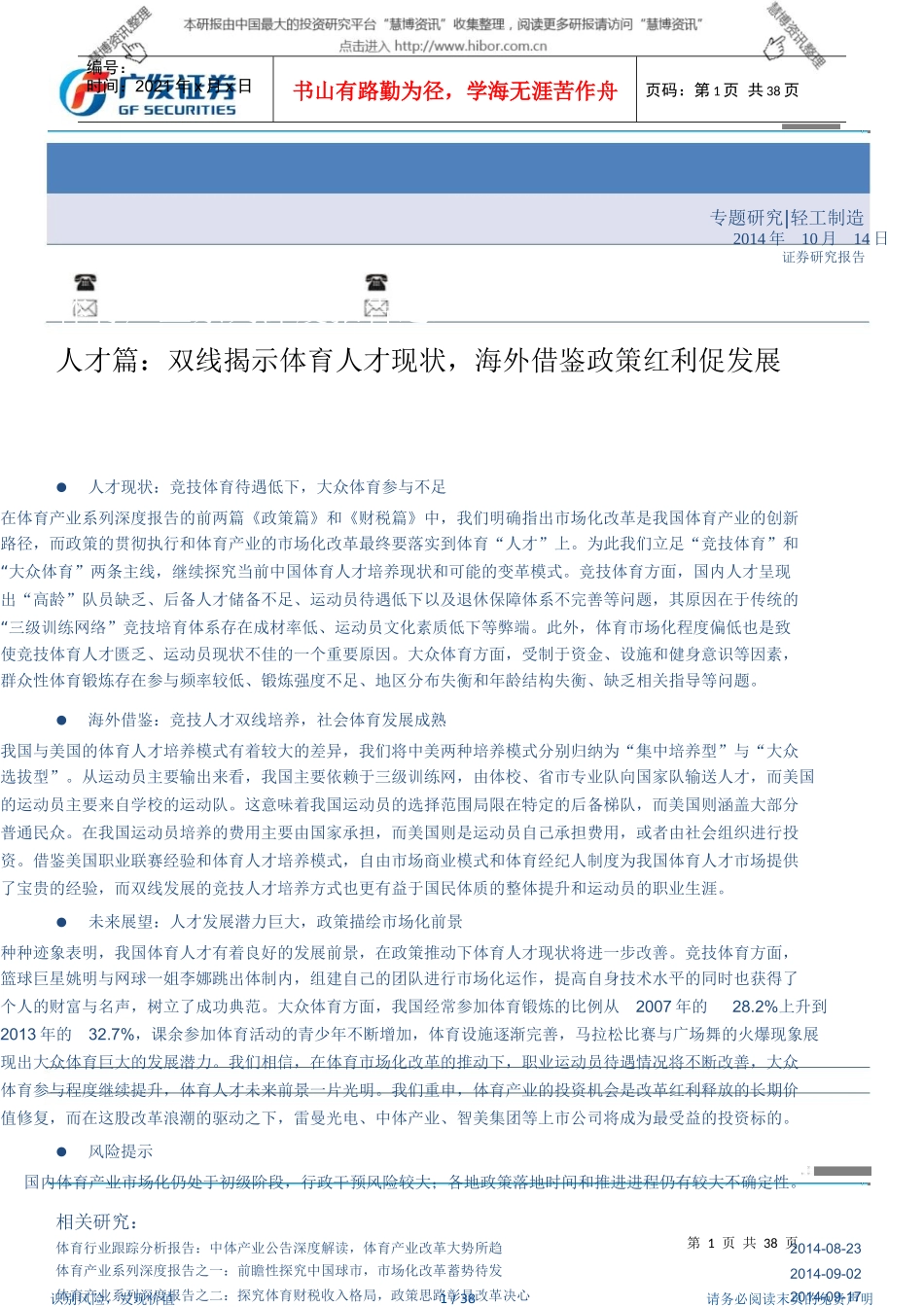This screenshot has height=1307, width=924.
Task: Click the 第1页 共38页 footer page count
Action: coord(743,1243)
